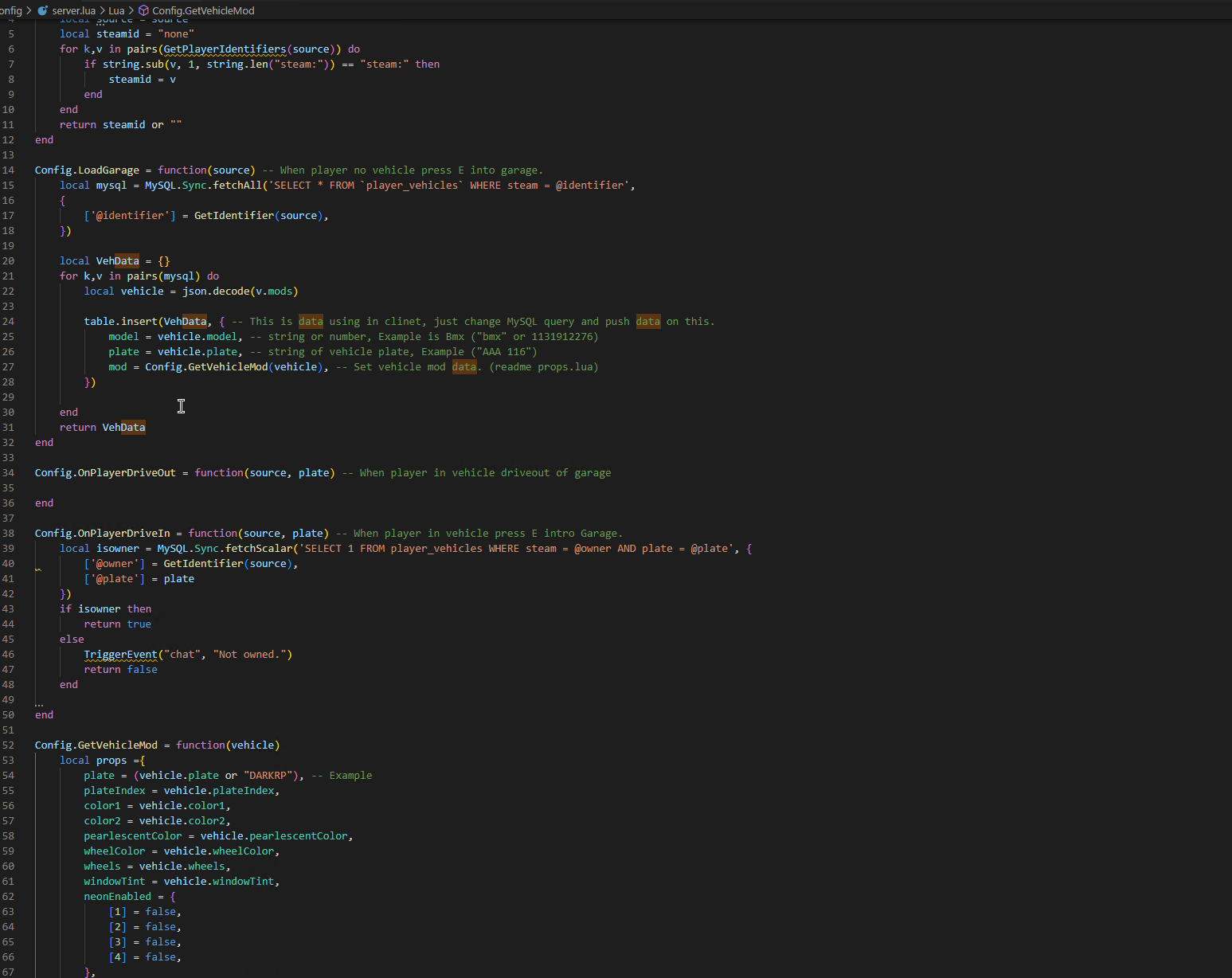
Task: Open the server.lua breadcrumb item
Action: (73, 10)
